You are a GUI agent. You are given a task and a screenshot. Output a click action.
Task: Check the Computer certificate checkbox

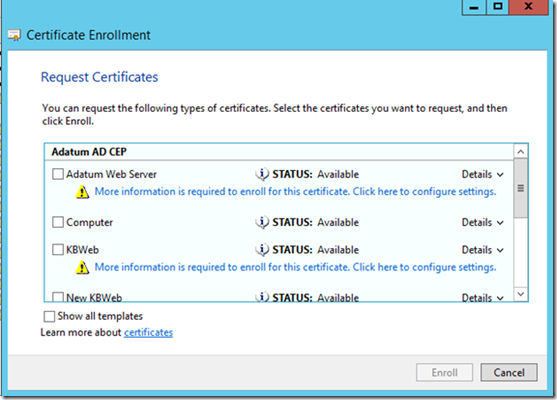point(58,222)
